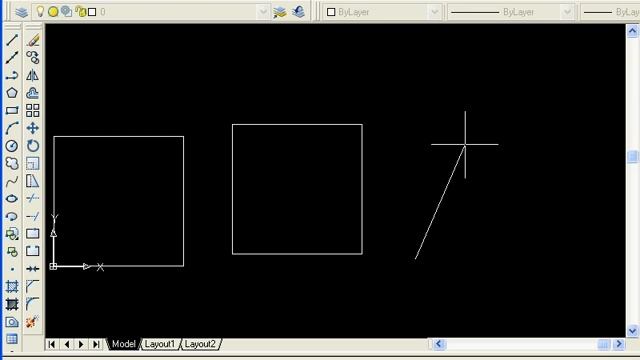Toggle layer 0 freeze sun icon
Image resolution: width=640 pixels, height=360 pixels.
pos(53,12)
